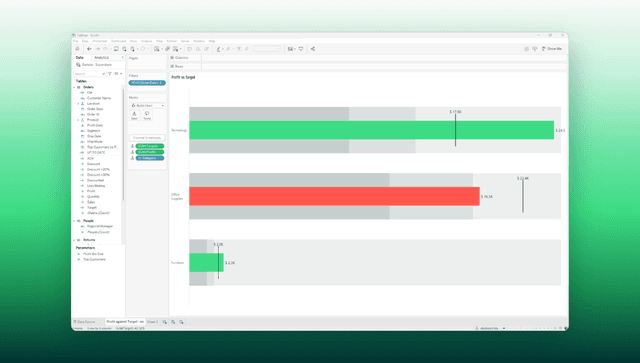Expand the Product hierarchy
Image resolution: width=640 pixels, height=363 pixels.
[78, 120]
